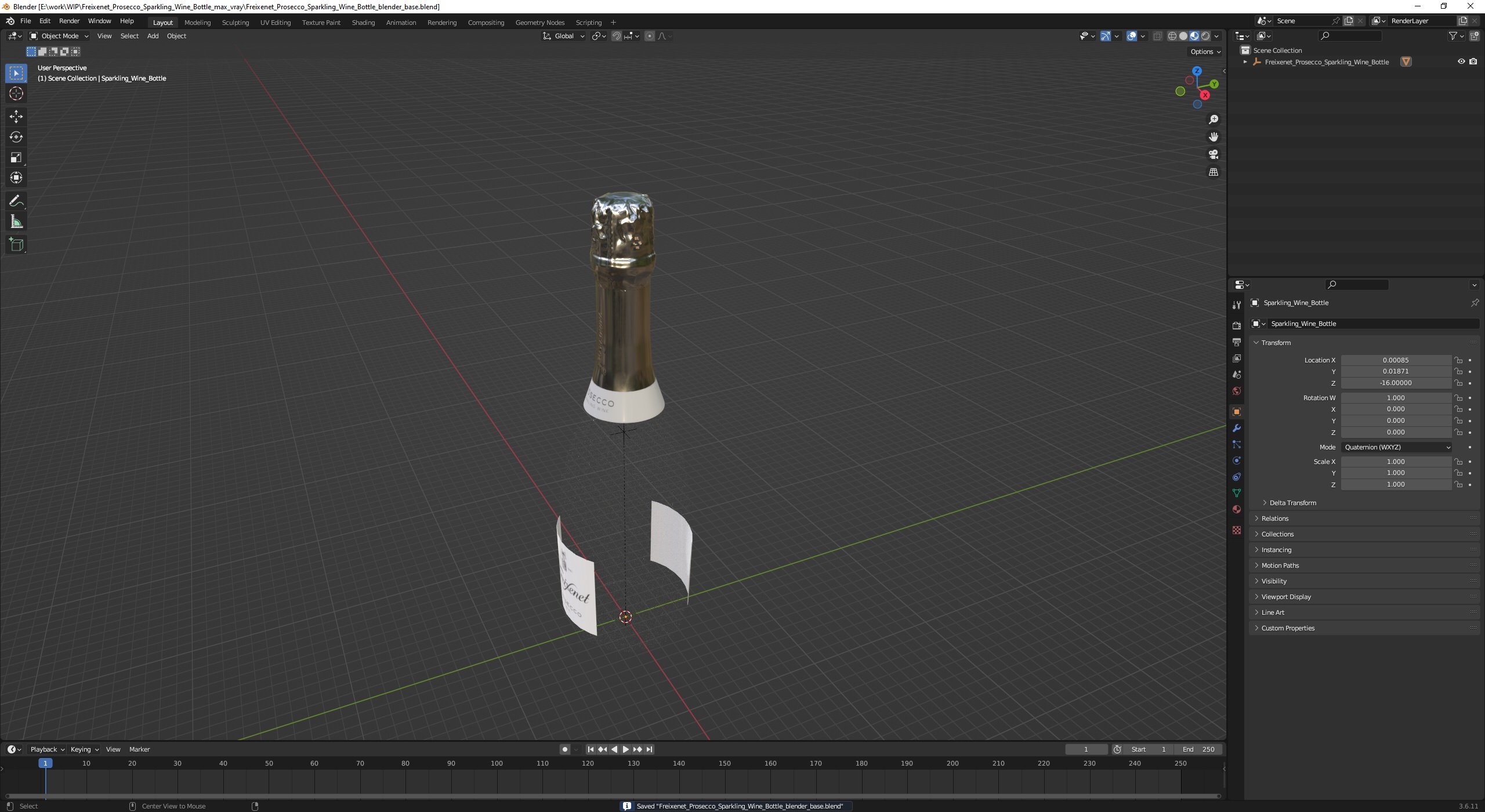Toggle snapping magnet icon
Viewport: 1485px width, 812px height.
coord(617,36)
